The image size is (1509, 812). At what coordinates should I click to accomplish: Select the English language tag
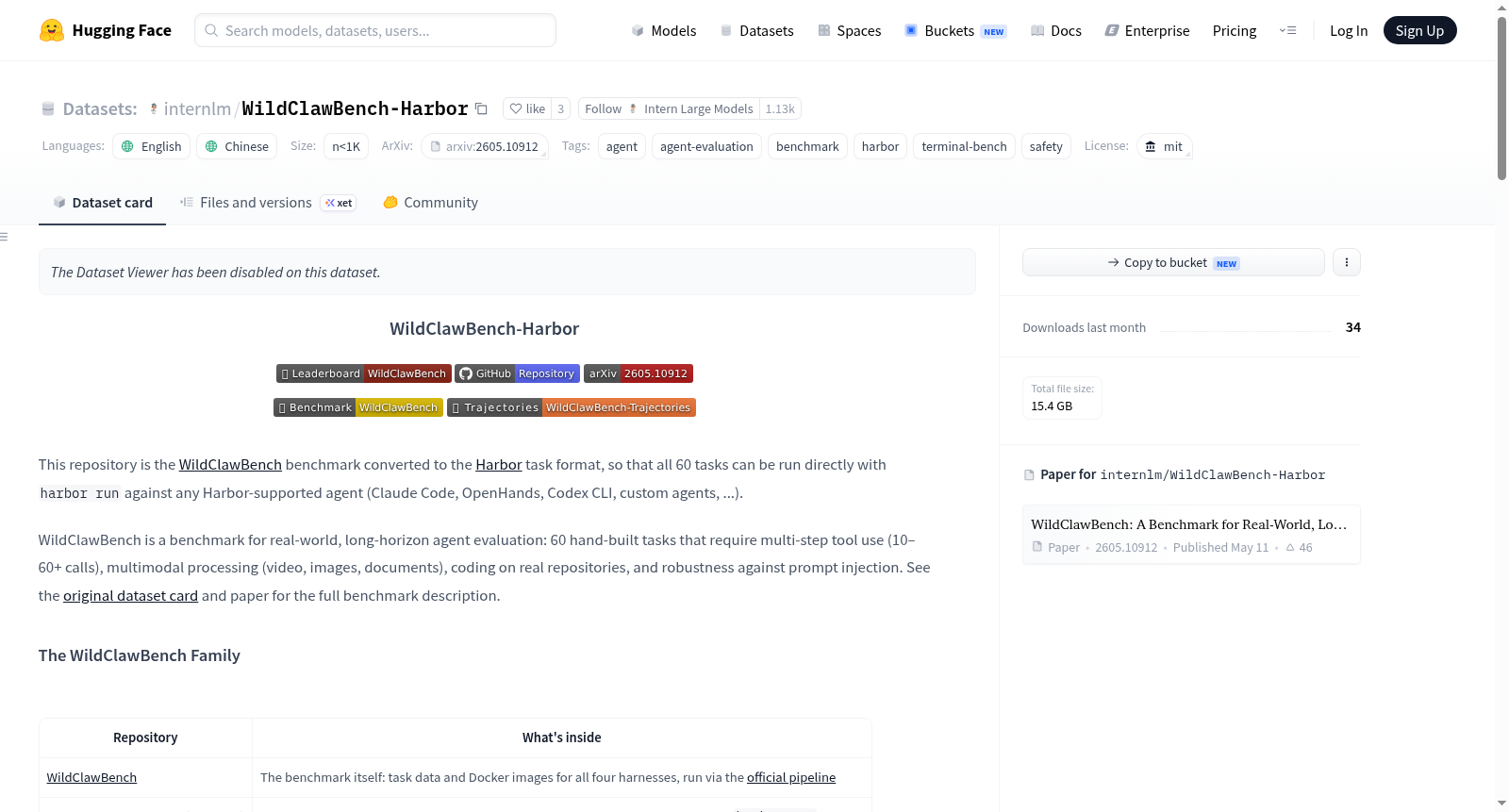152,146
